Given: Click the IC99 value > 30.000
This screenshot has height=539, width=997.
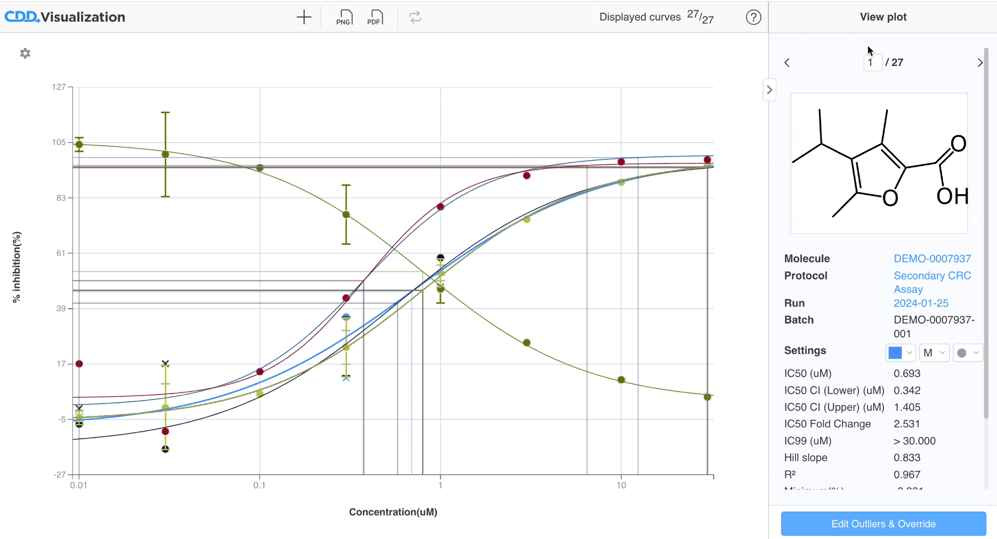Looking at the screenshot, I should [x=914, y=440].
